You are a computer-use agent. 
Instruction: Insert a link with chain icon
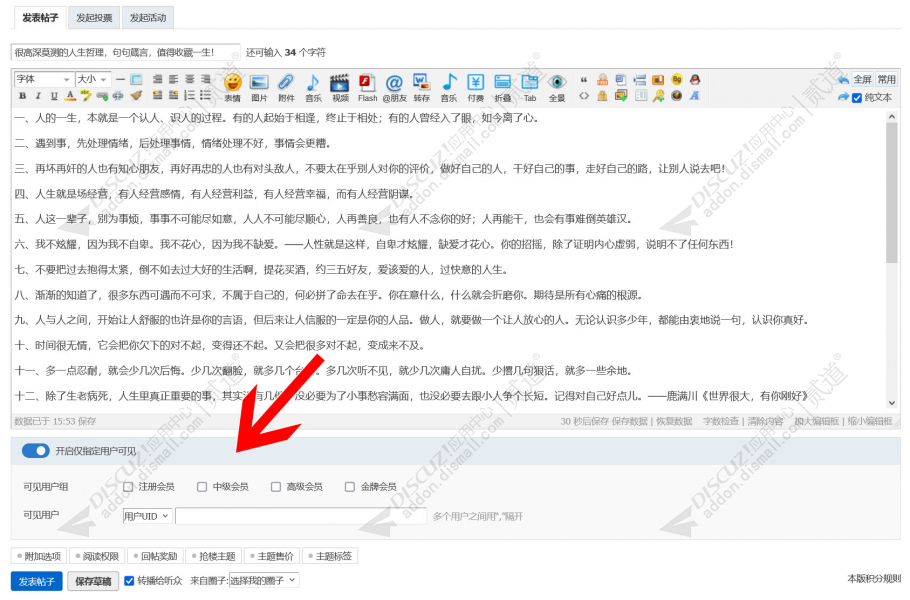click(x=103, y=96)
